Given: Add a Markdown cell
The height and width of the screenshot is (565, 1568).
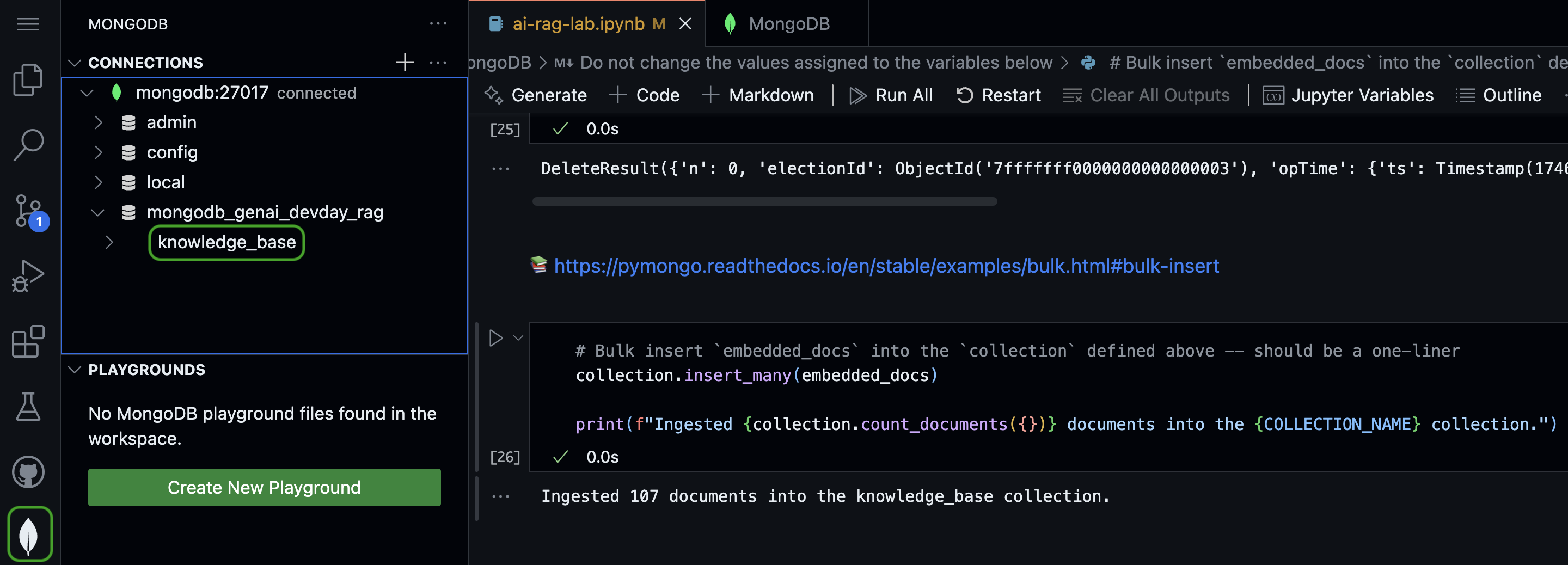Looking at the screenshot, I should (x=757, y=96).
